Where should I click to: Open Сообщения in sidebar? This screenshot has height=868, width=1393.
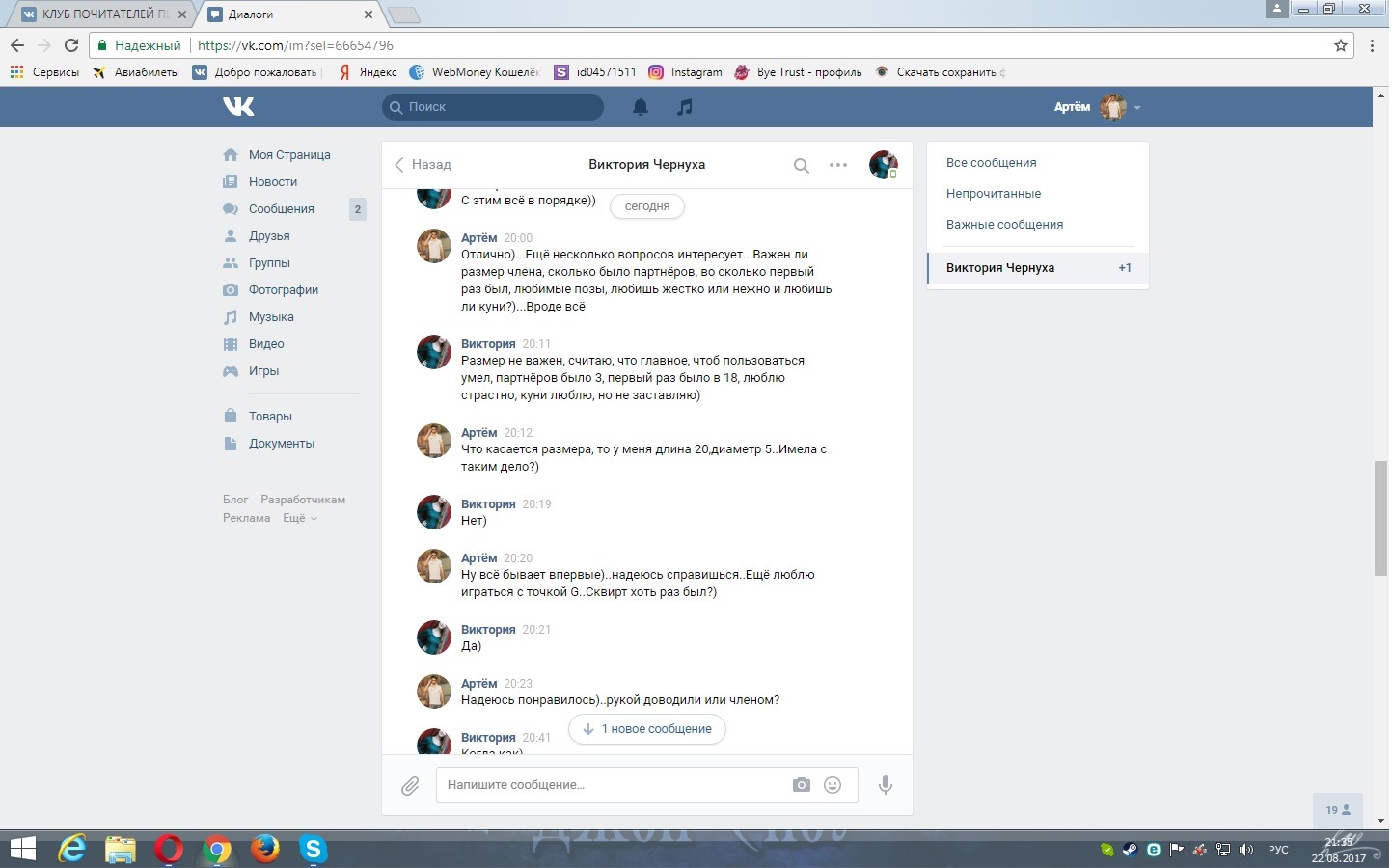tap(282, 208)
